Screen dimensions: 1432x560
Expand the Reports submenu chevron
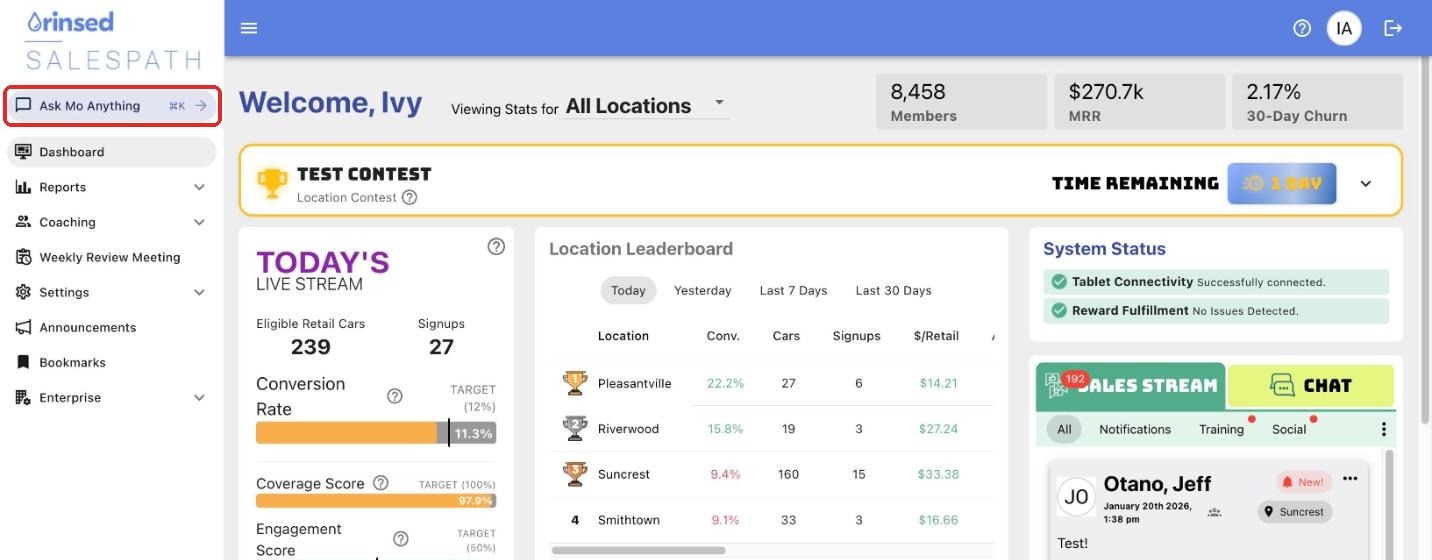[199, 187]
